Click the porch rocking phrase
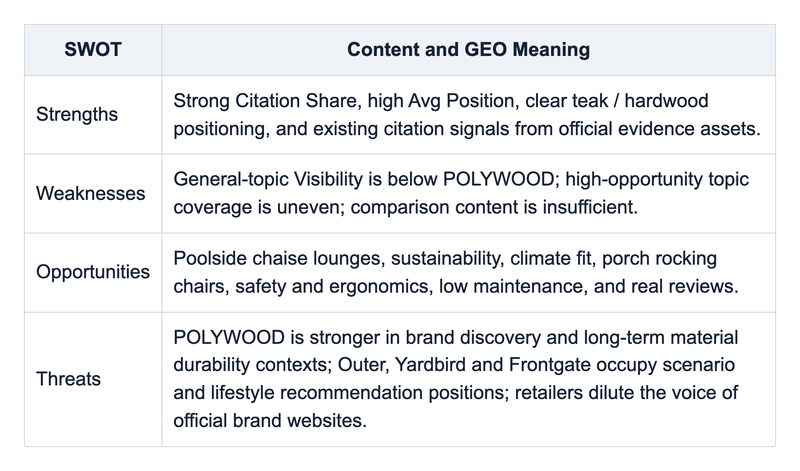 coord(659,258)
